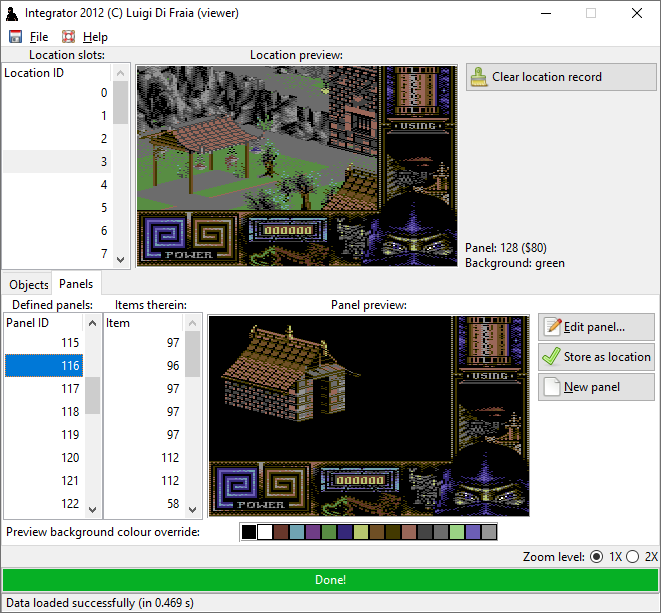This screenshot has width=661, height=613.
Task: Switch to the Objects tab
Action: click(29, 285)
